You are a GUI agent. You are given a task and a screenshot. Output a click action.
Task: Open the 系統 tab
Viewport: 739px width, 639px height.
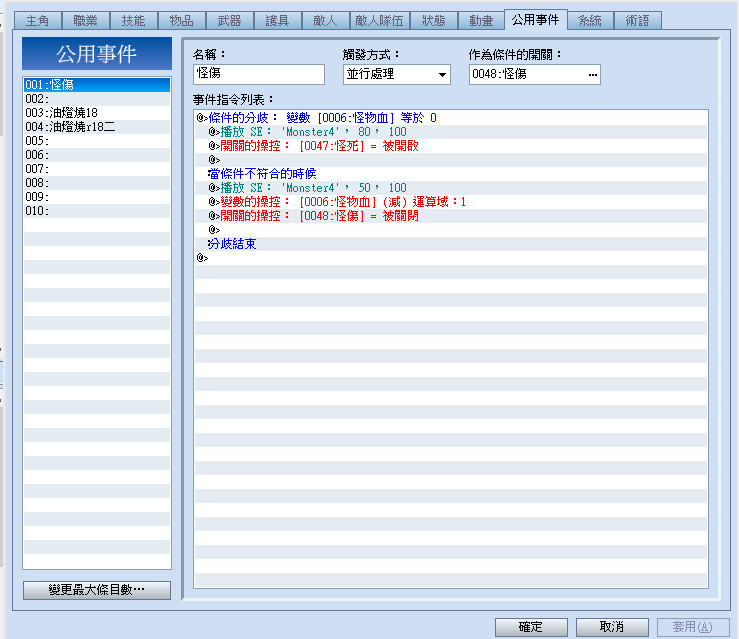pyautogui.click(x=590, y=21)
